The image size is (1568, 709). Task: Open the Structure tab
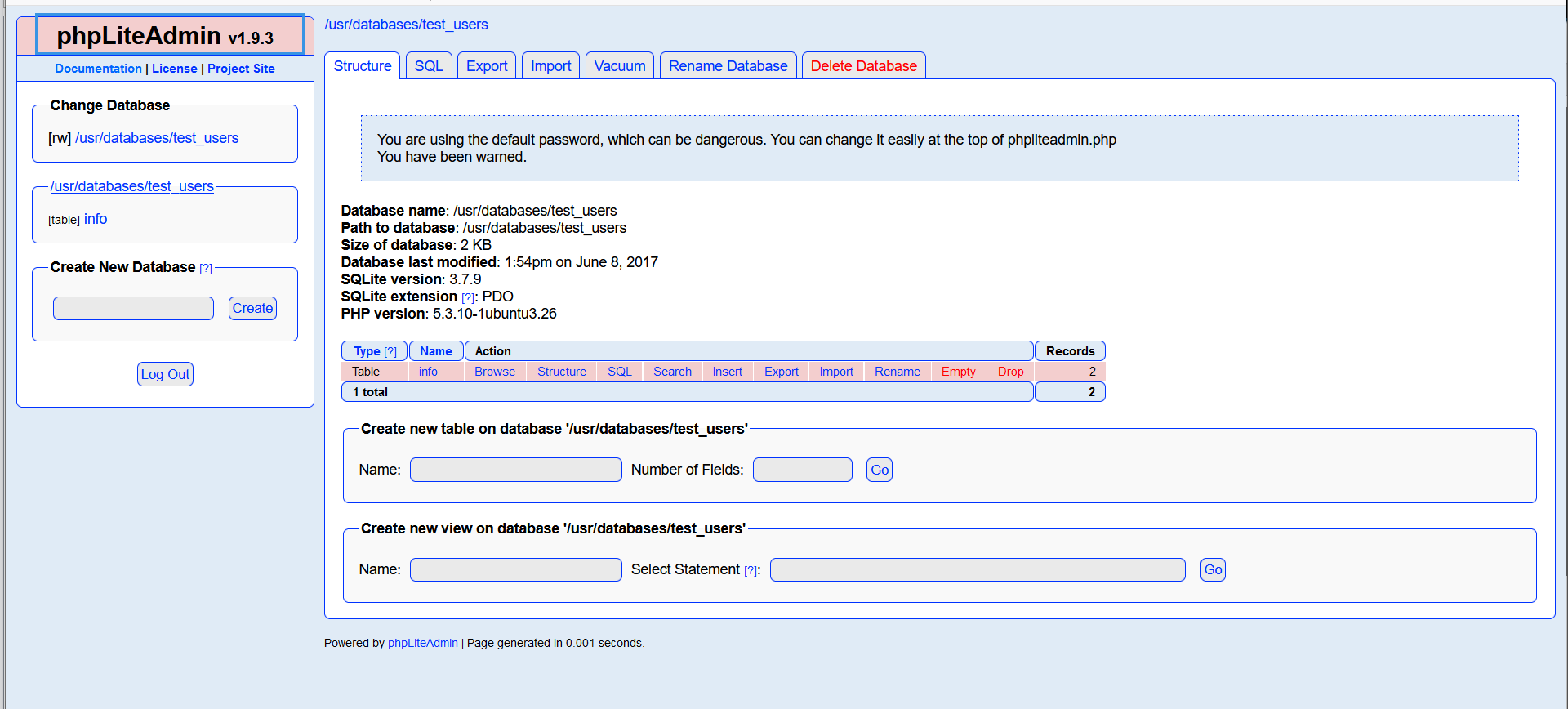363,66
